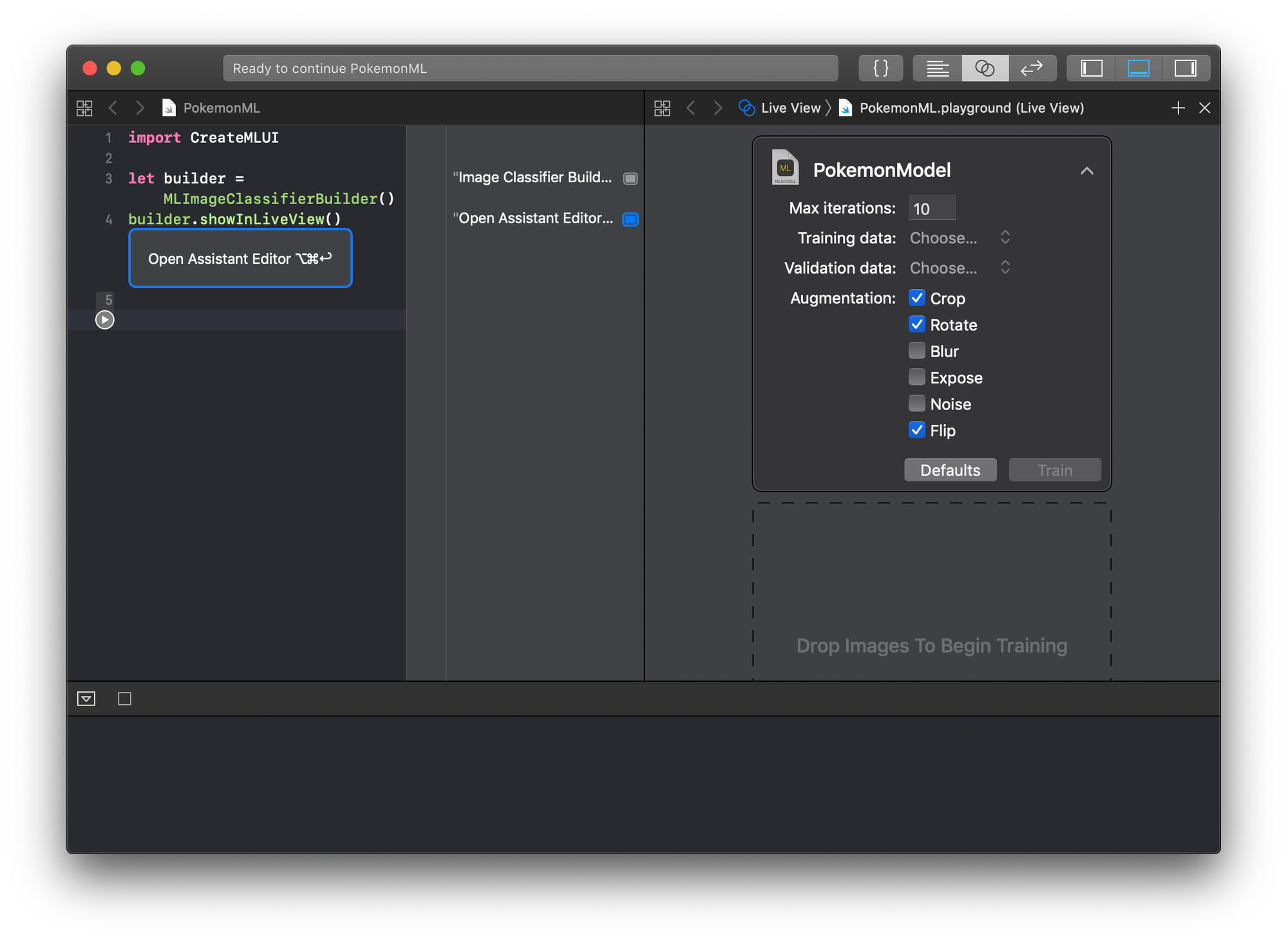Add a new assistant editor pane
This screenshot has width=1288, height=943.
click(1178, 108)
